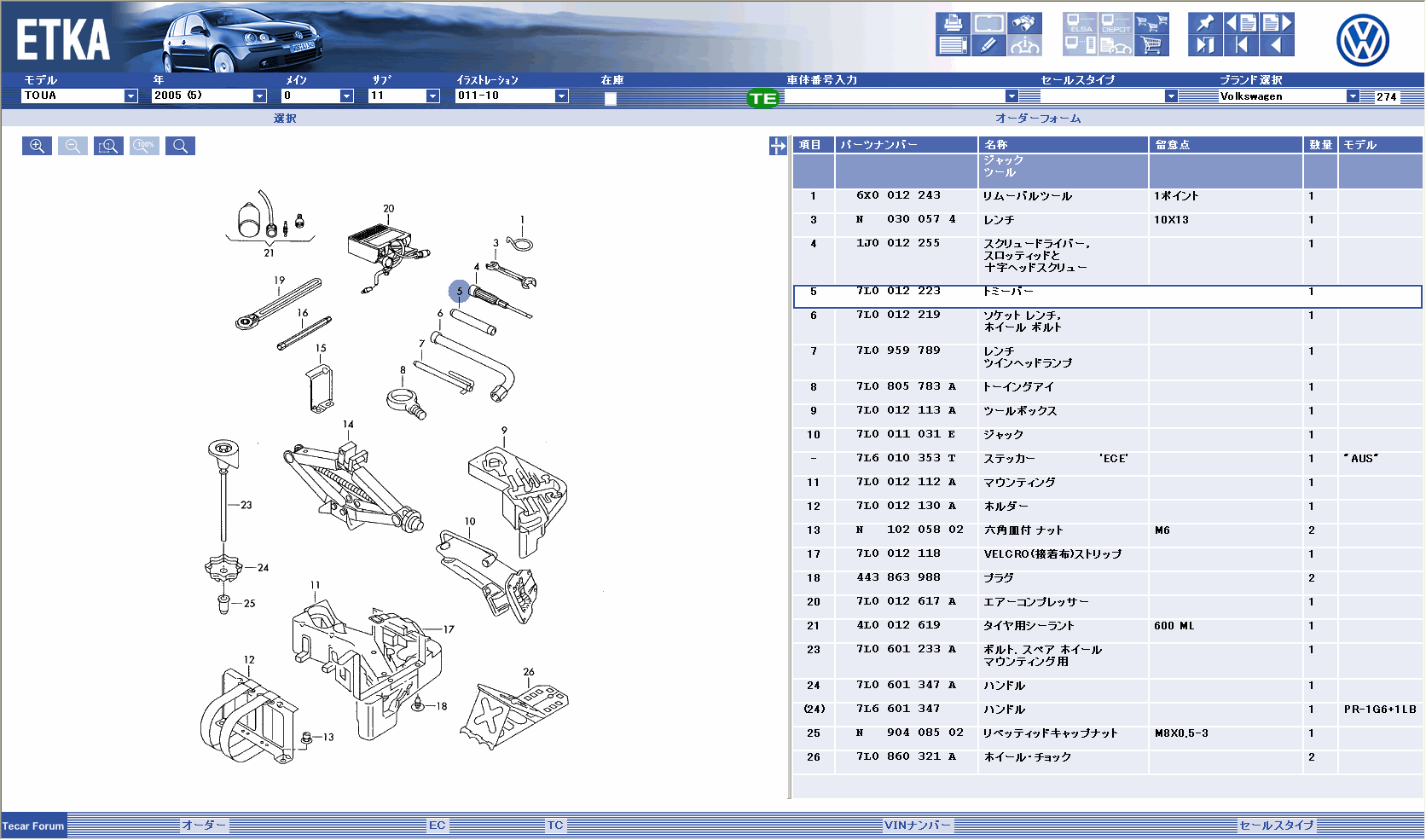This screenshot has height=840, width=1426.
Task: Click the computer-to-server connection icon
Action: click(1081, 45)
